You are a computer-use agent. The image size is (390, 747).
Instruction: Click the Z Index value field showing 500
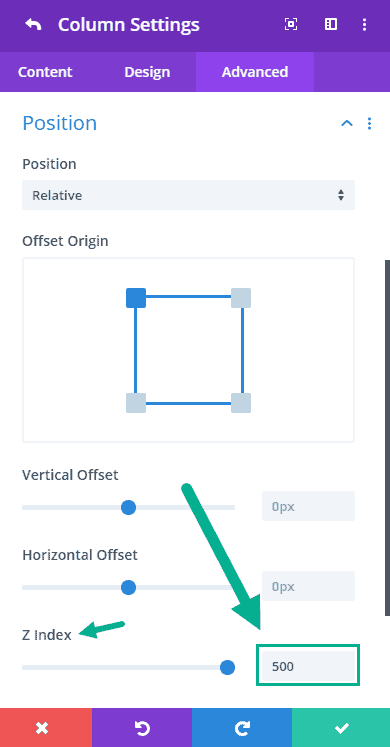point(308,666)
